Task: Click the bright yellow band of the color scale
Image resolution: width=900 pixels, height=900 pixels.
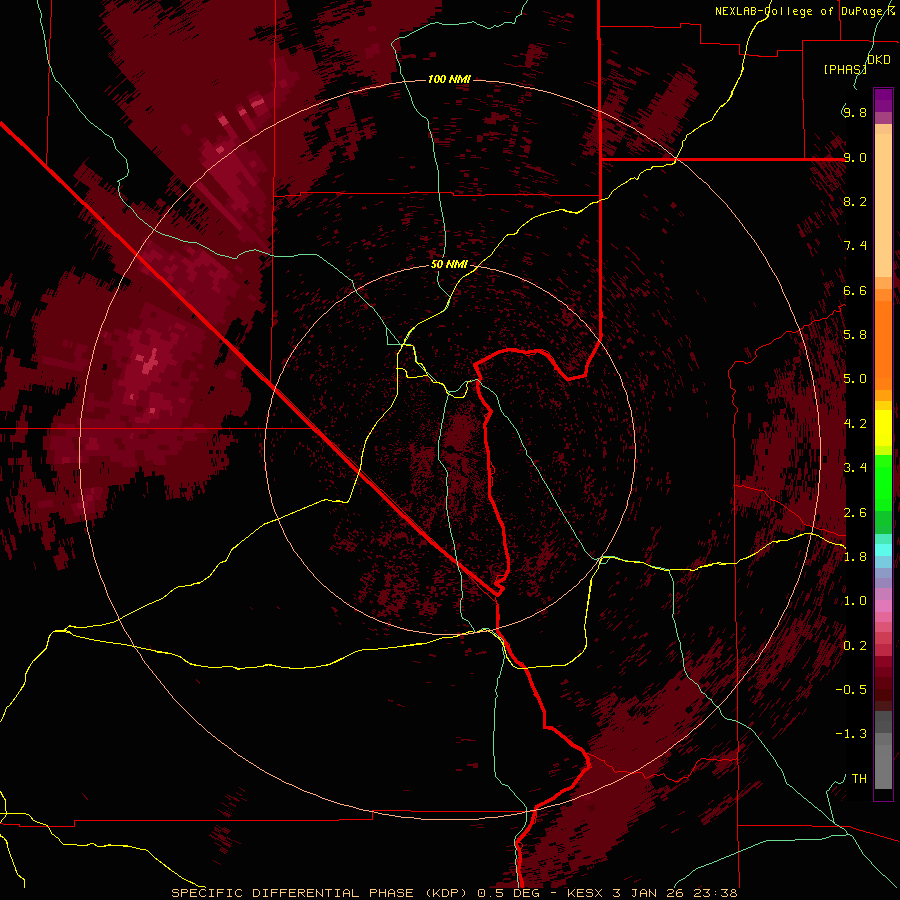Action: [x=883, y=428]
